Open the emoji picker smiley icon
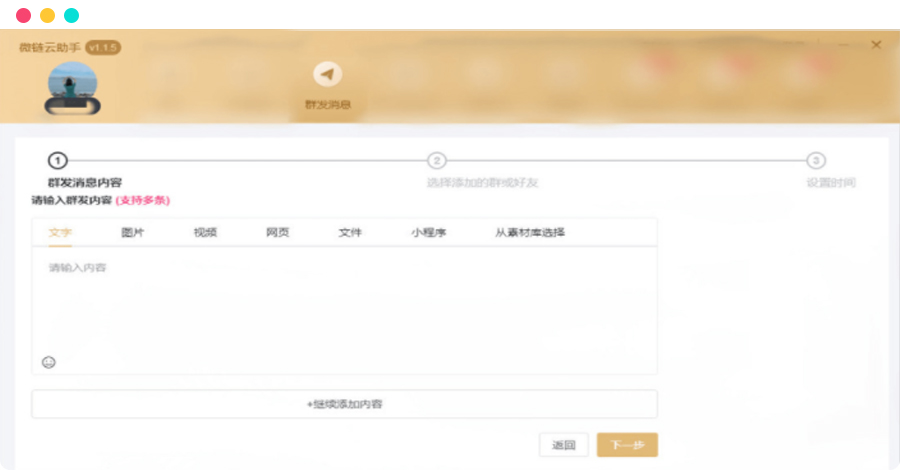The image size is (900, 470). tap(49, 361)
